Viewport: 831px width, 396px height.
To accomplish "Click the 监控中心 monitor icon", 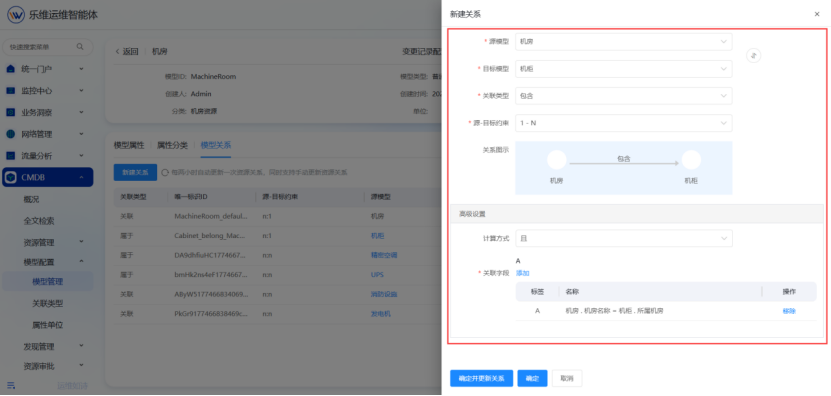I will click(x=11, y=91).
